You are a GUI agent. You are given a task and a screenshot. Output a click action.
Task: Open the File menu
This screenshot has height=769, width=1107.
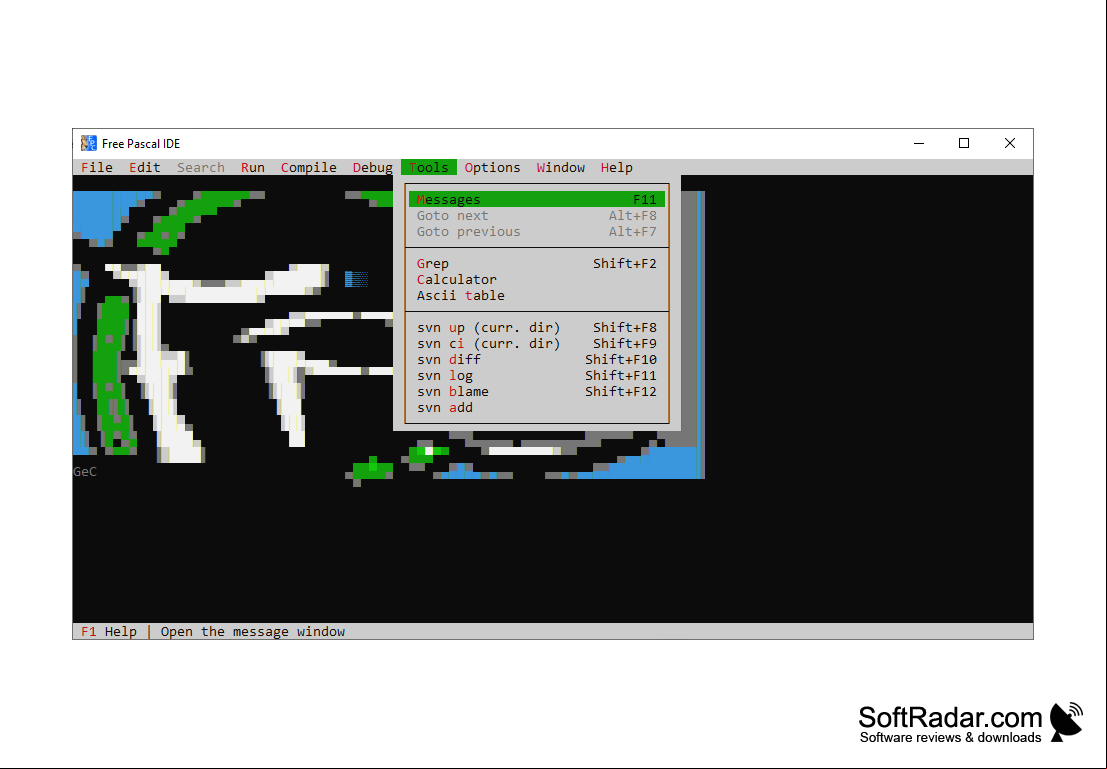[x=97, y=167]
